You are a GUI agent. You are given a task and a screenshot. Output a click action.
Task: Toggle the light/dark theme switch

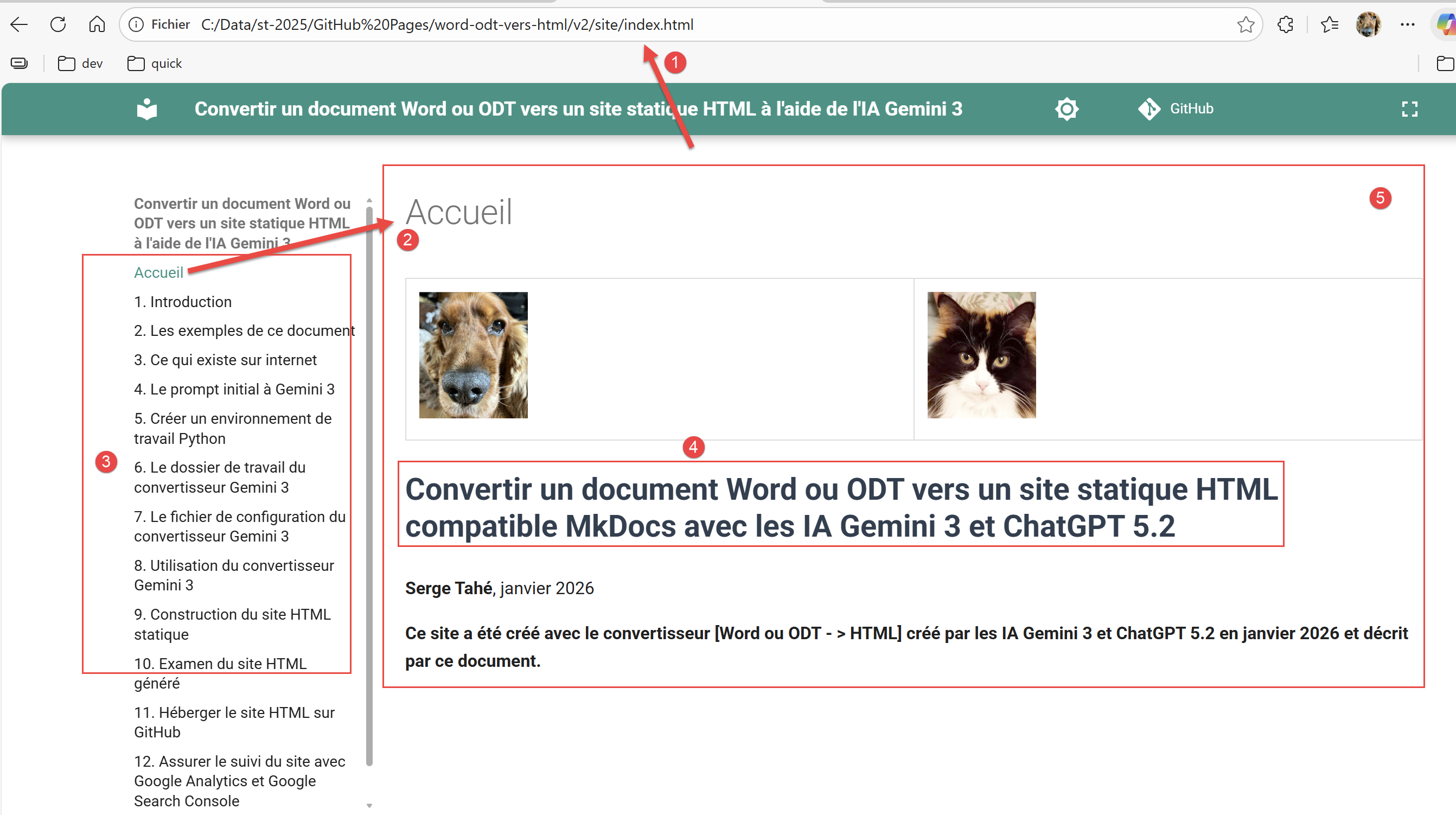click(1067, 109)
